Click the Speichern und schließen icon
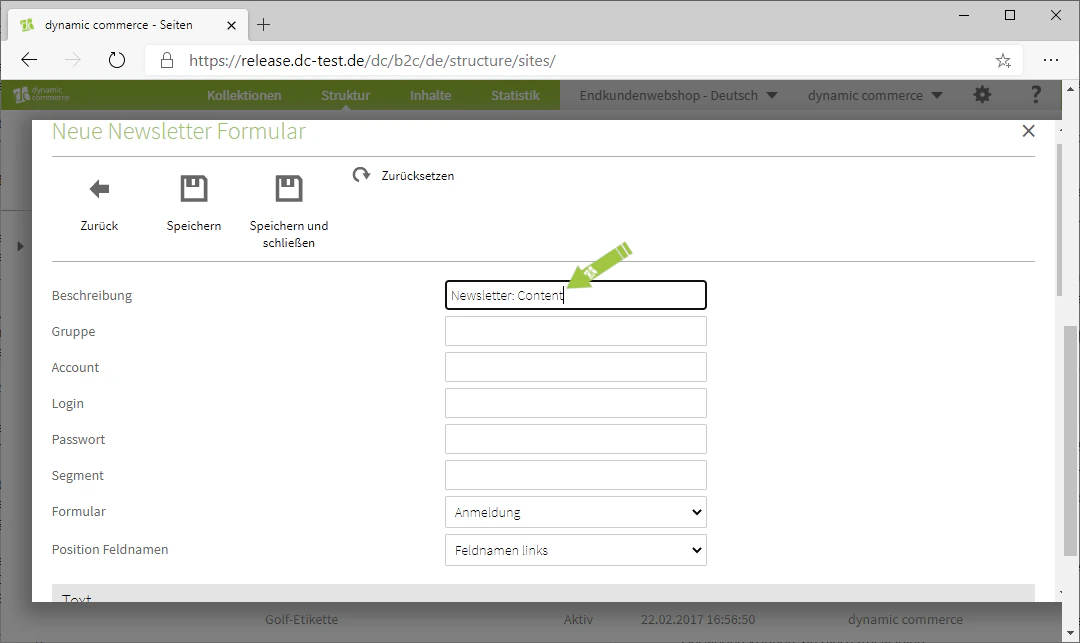Viewport: 1080px width, 643px height. tap(289, 189)
